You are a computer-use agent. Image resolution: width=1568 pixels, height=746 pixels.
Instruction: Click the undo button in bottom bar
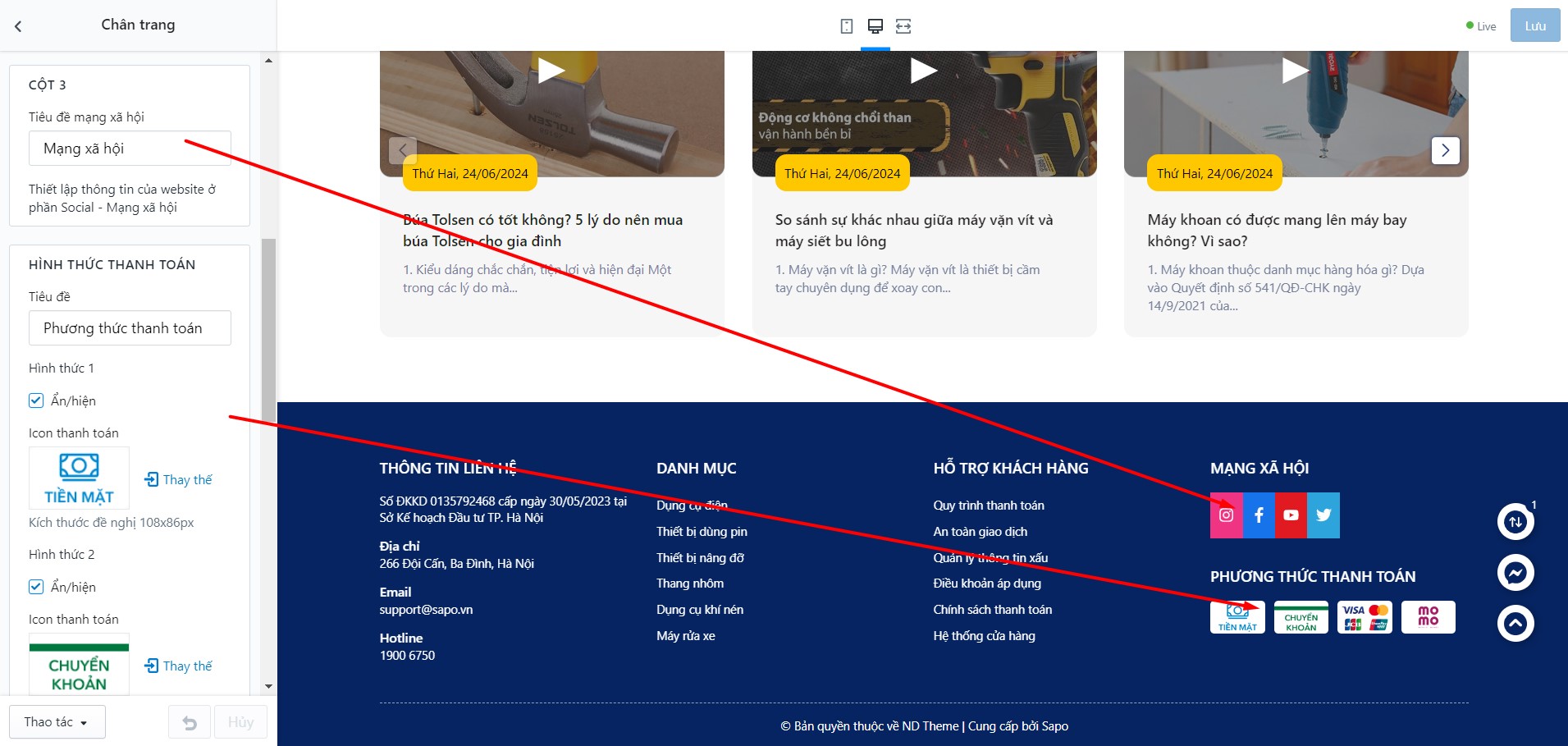coord(190,722)
